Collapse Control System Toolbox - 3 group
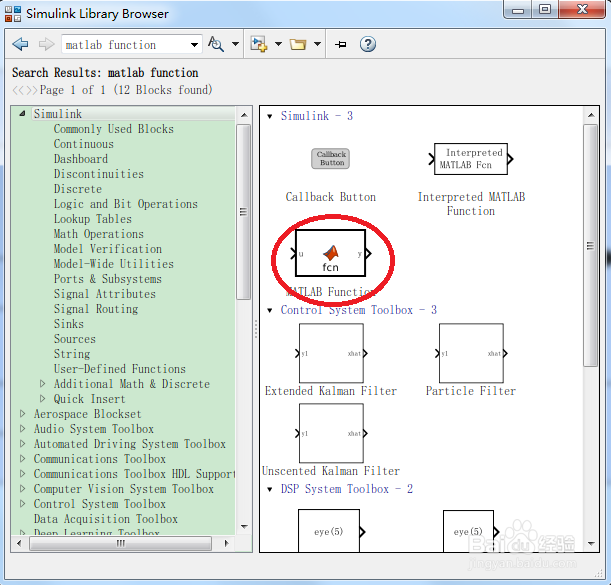Image resolution: width=611 pixels, height=585 pixels. pyautogui.click(x=269, y=311)
